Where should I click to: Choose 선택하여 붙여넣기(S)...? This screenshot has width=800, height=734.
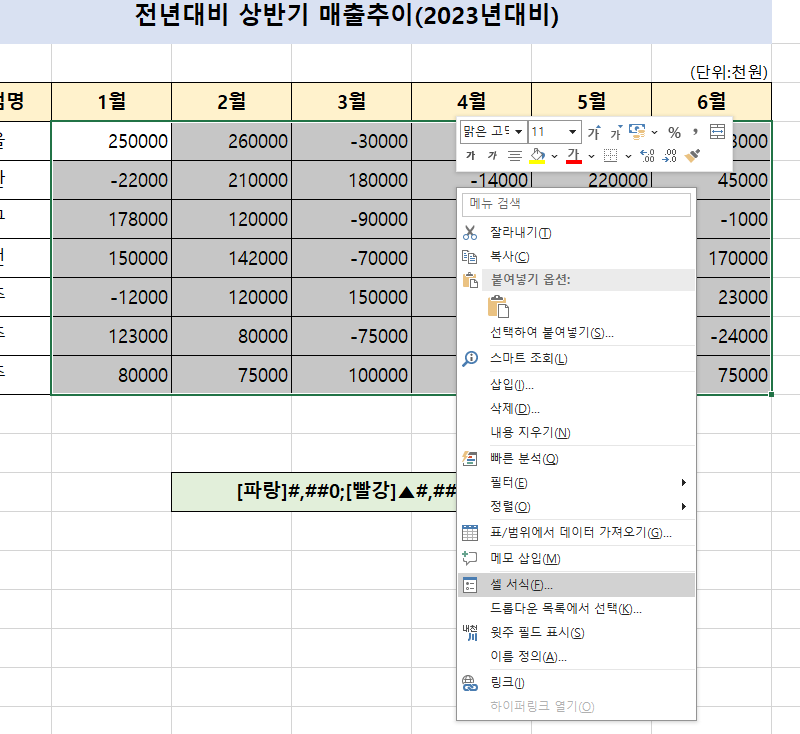click(x=577, y=333)
